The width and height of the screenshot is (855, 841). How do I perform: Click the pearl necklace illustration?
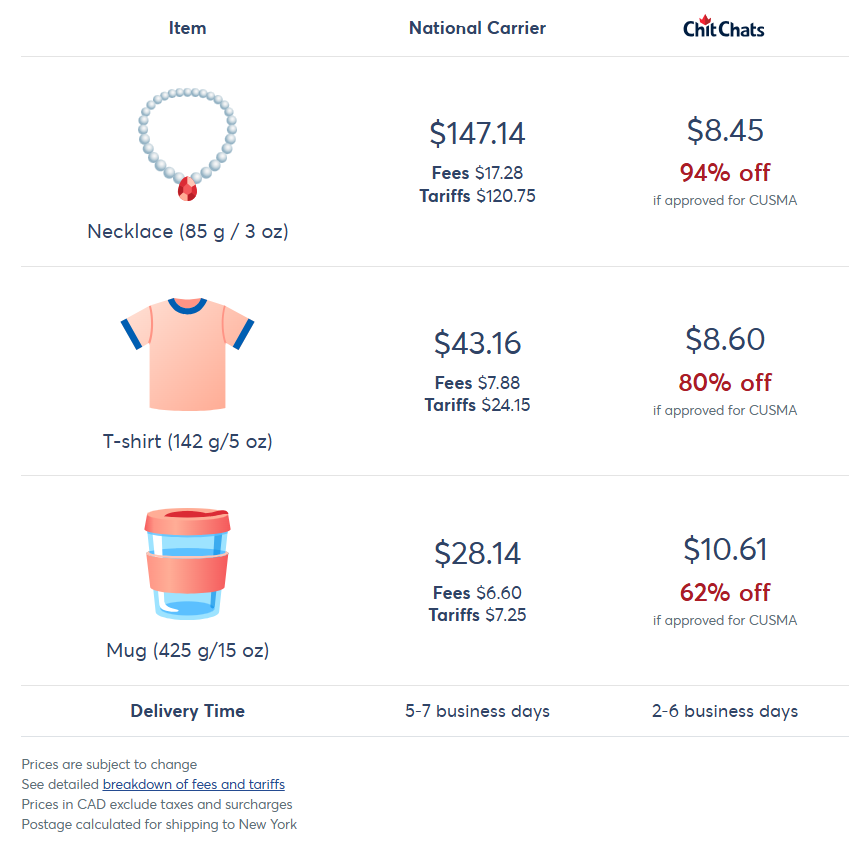pos(187,145)
